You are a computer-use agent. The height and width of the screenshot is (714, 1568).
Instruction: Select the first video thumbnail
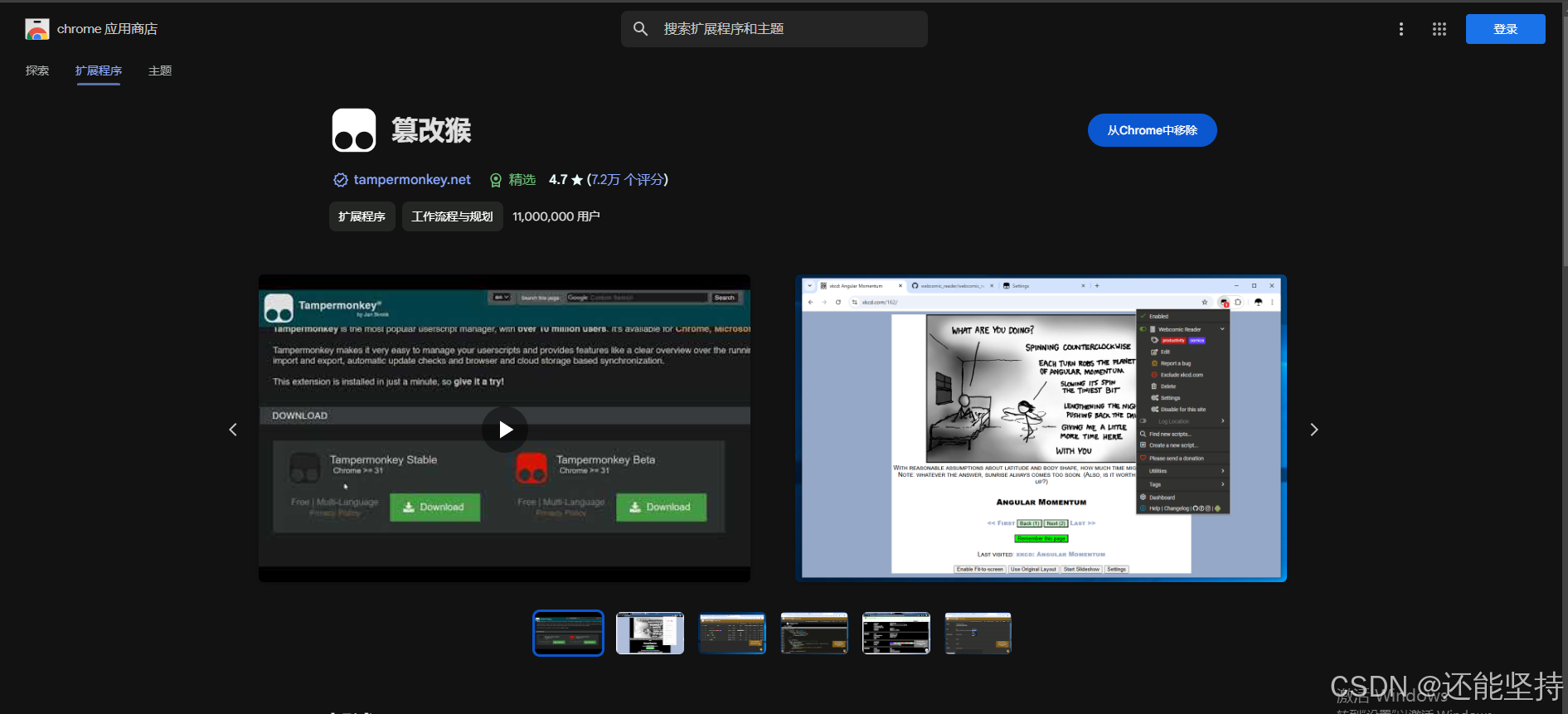pos(568,633)
